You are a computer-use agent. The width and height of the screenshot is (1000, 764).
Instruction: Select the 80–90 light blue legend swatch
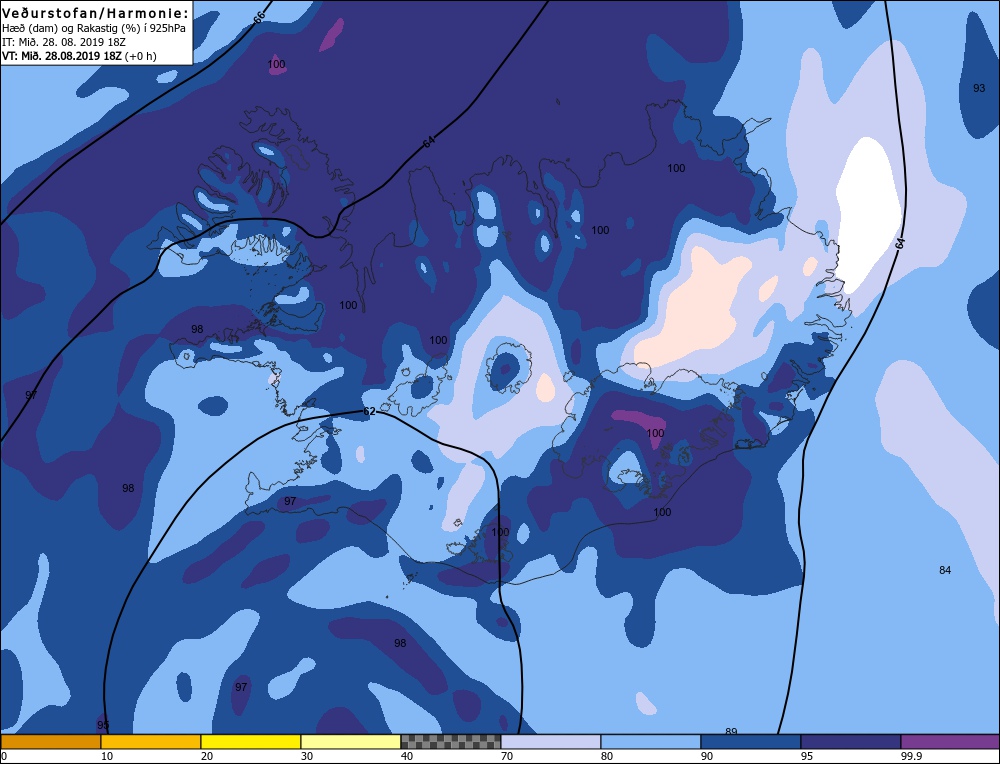651,742
